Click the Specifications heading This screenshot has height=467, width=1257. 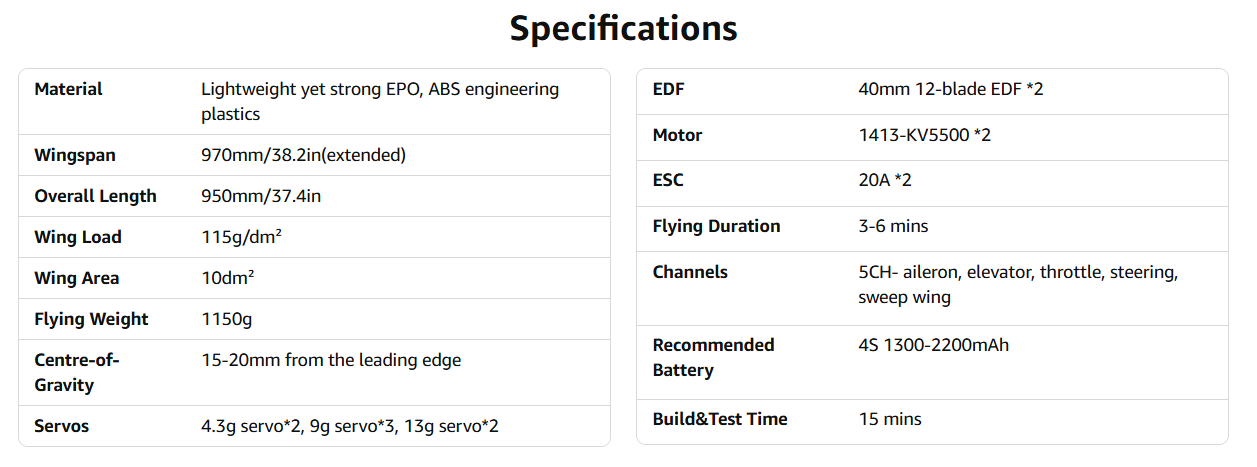623,28
